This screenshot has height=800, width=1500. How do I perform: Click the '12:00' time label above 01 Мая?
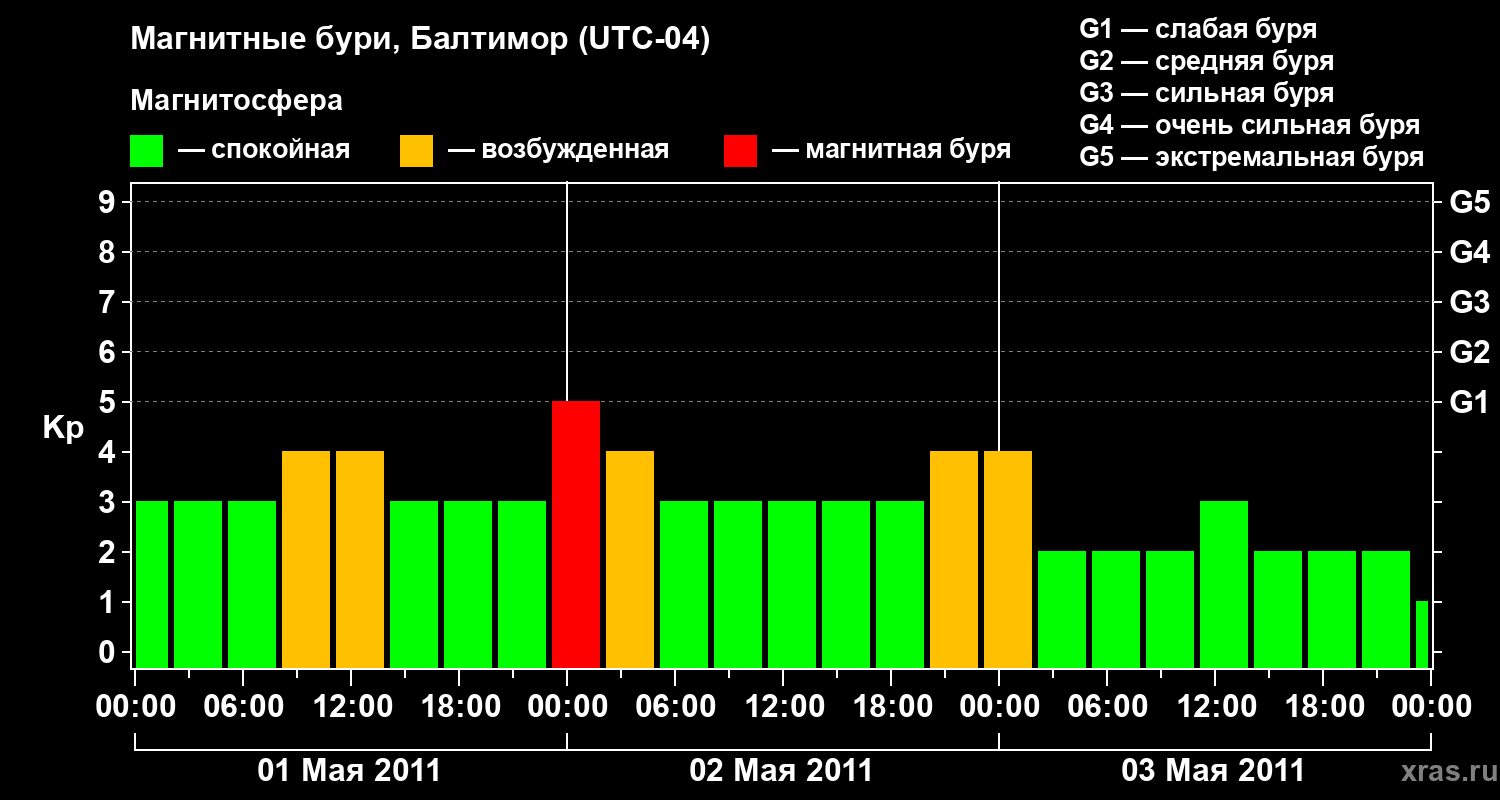[x=351, y=706]
